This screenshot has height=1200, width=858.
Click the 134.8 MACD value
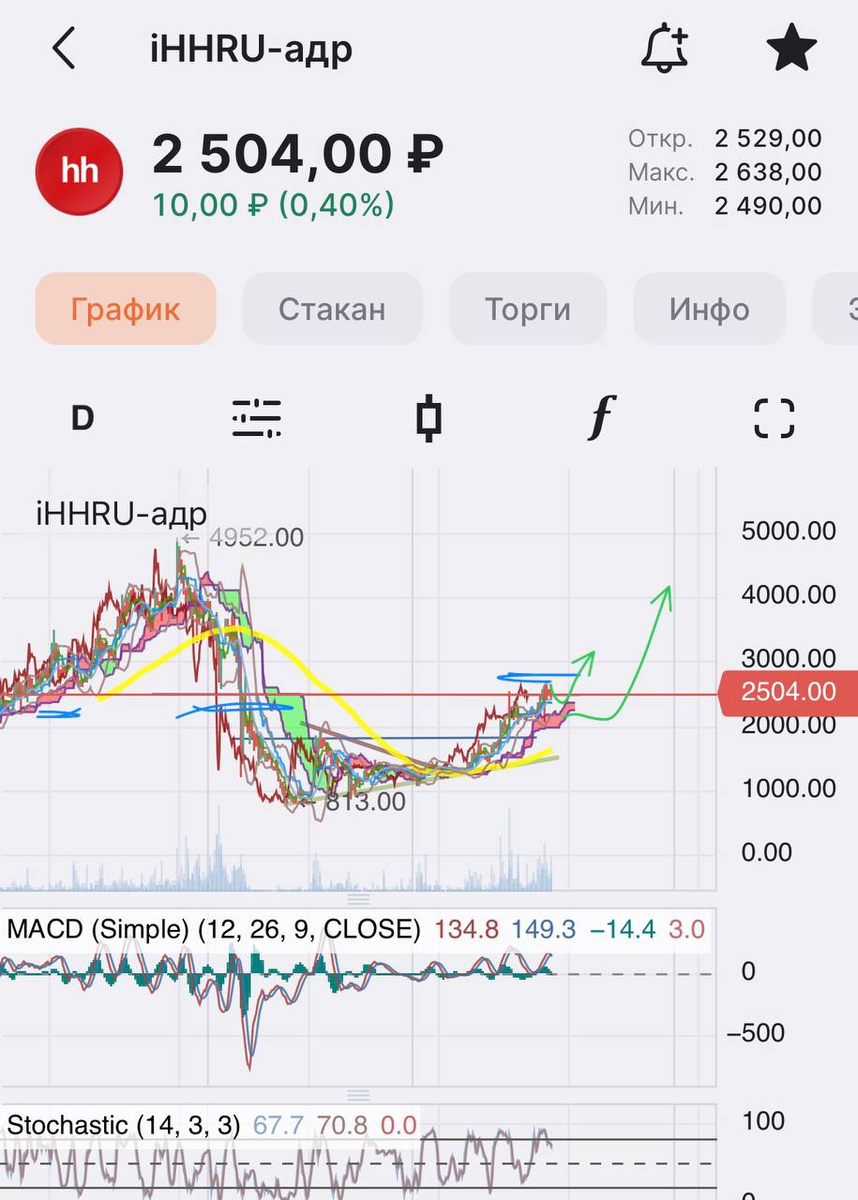pyautogui.click(x=467, y=929)
